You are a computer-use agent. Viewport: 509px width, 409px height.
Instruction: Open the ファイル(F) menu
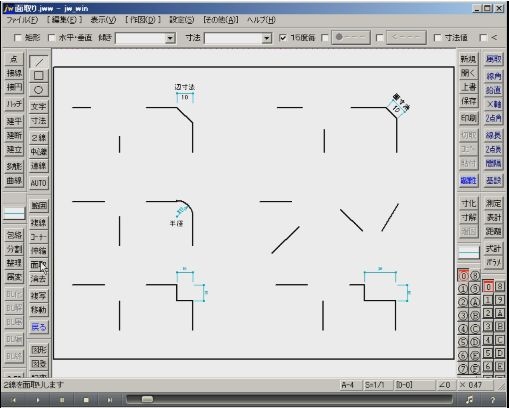[x=22, y=20]
